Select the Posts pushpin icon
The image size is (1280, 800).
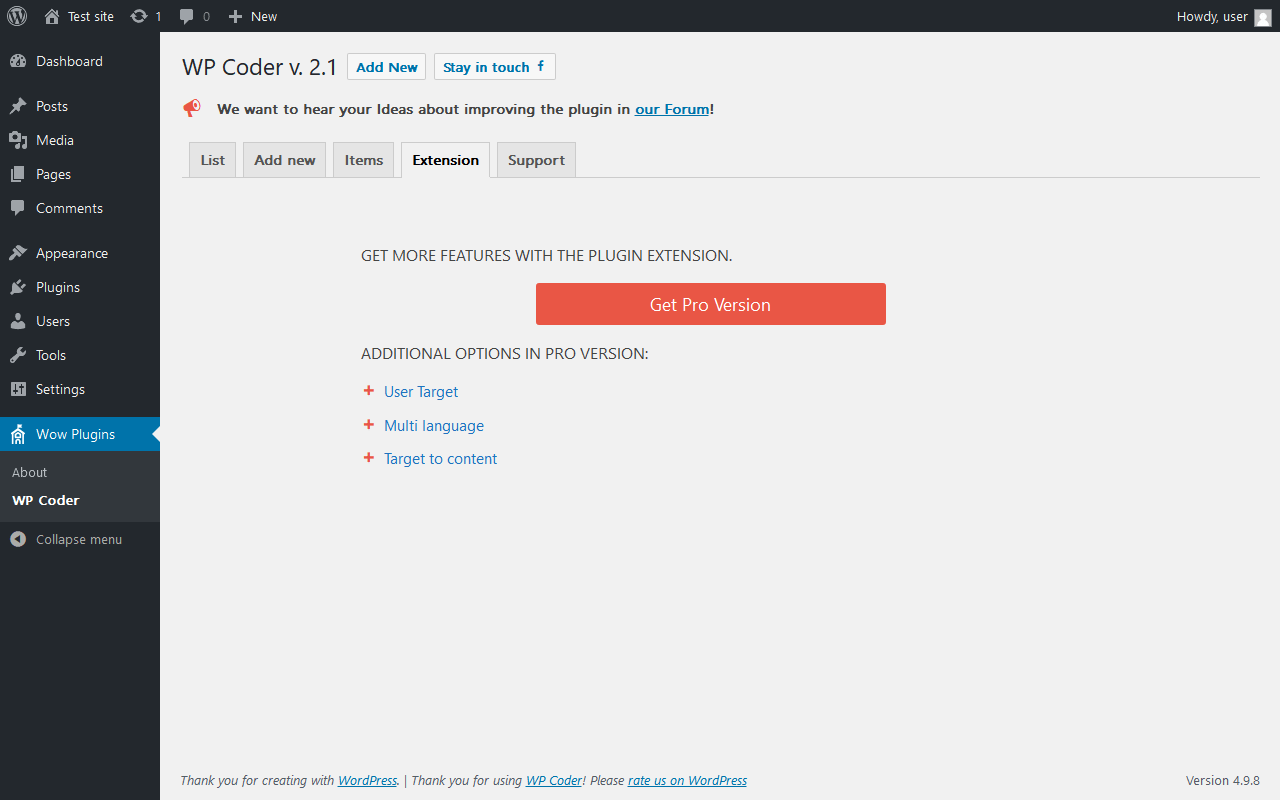pos(18,106)
